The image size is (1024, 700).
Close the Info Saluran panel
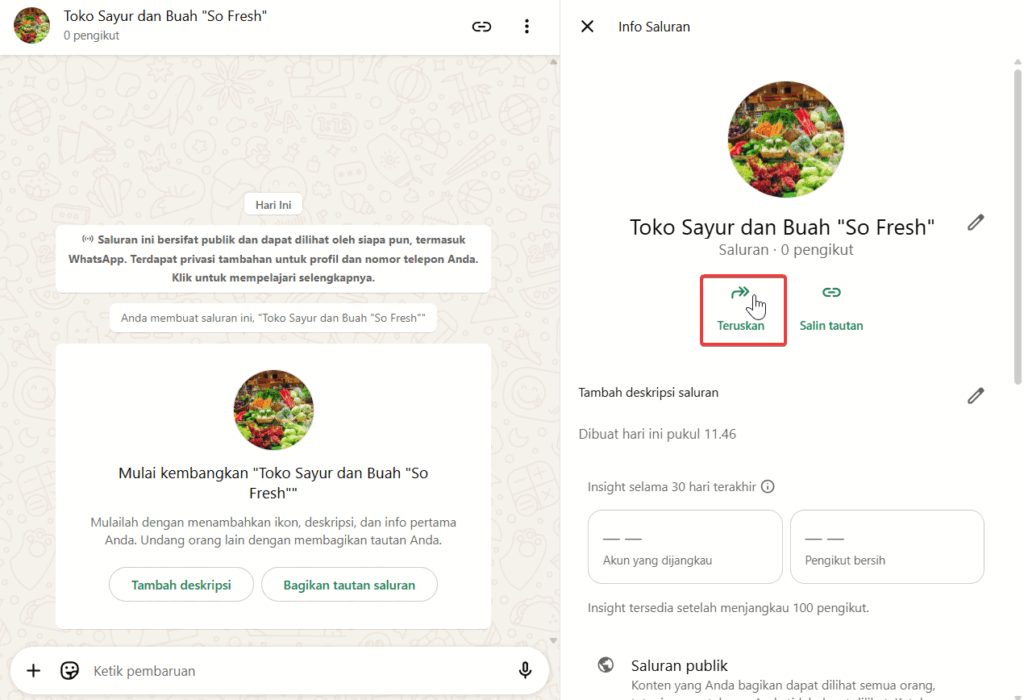coord(587,27)
